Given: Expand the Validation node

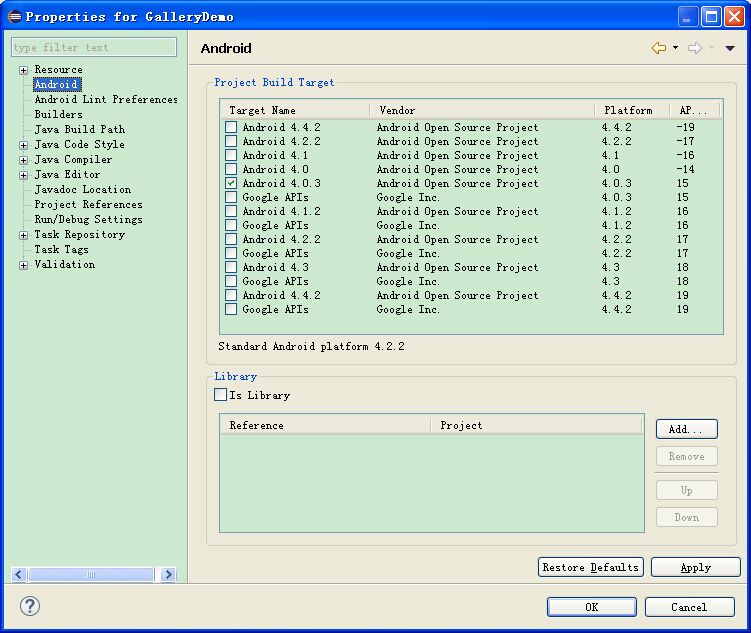Looking at the screenshot, I should point(23,265).
